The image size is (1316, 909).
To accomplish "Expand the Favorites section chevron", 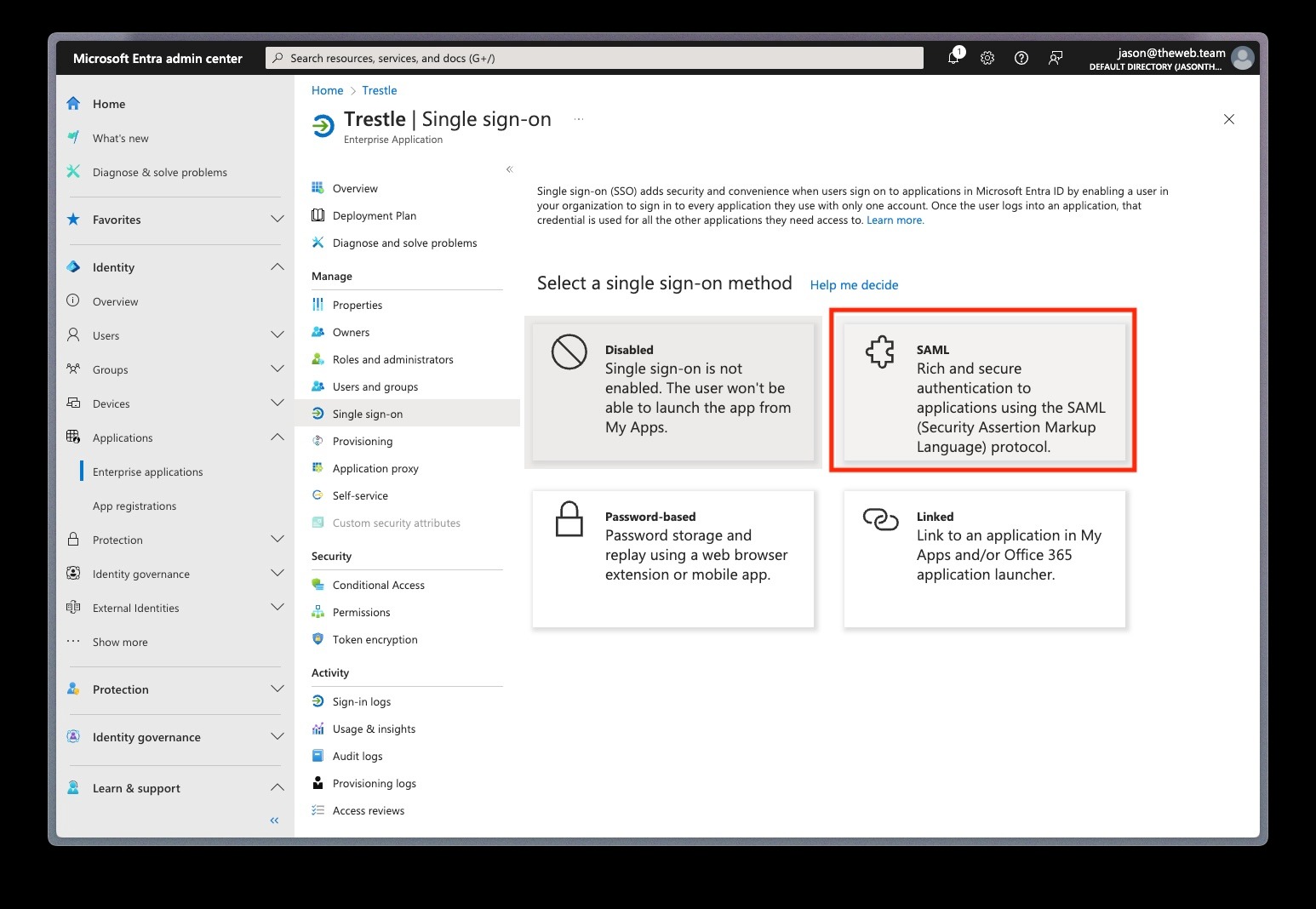I will (x=278, y=220).
